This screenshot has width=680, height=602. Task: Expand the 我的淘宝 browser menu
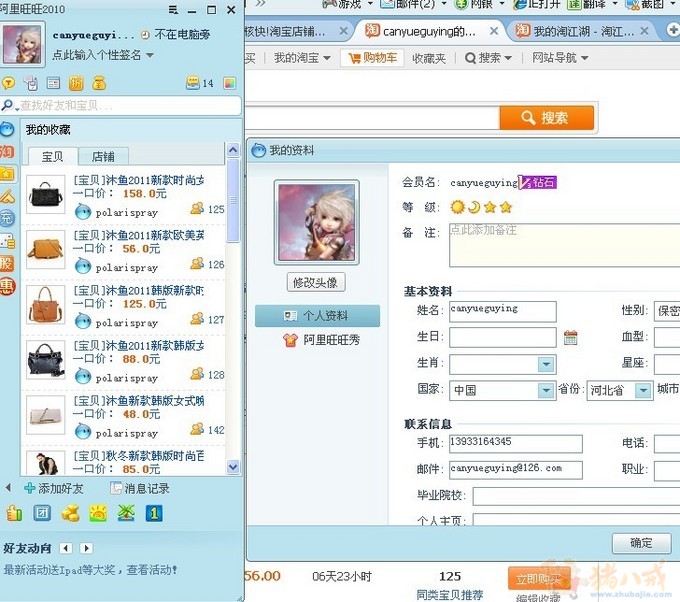(x=302, y=58)
